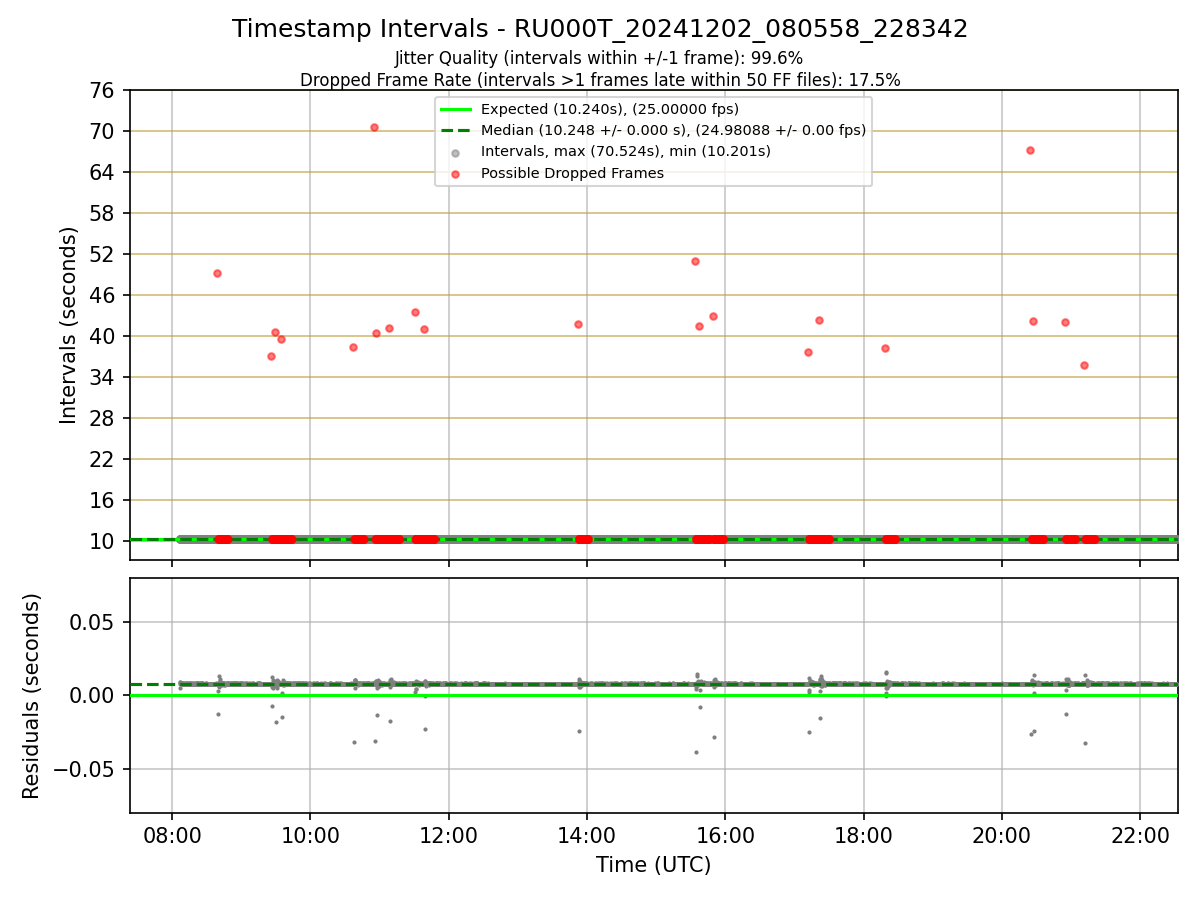The height and width of the screenshot is (900, 1200).
Task: Select legend entry "Possible Dropped Frames"
Action: tap(573, 173)
